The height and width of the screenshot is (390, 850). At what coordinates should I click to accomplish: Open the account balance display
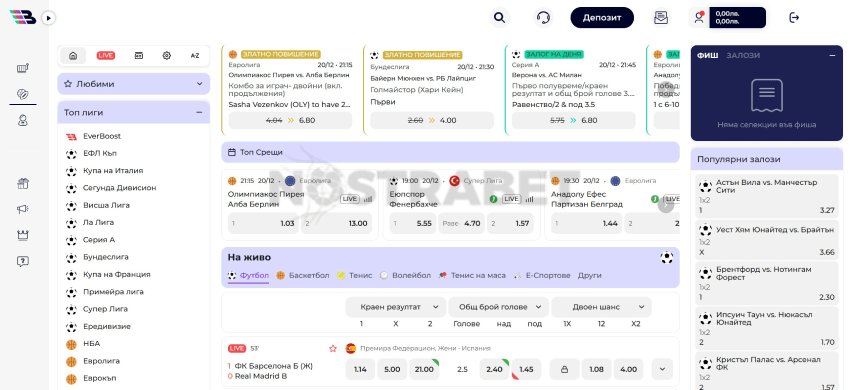point(737,18)
